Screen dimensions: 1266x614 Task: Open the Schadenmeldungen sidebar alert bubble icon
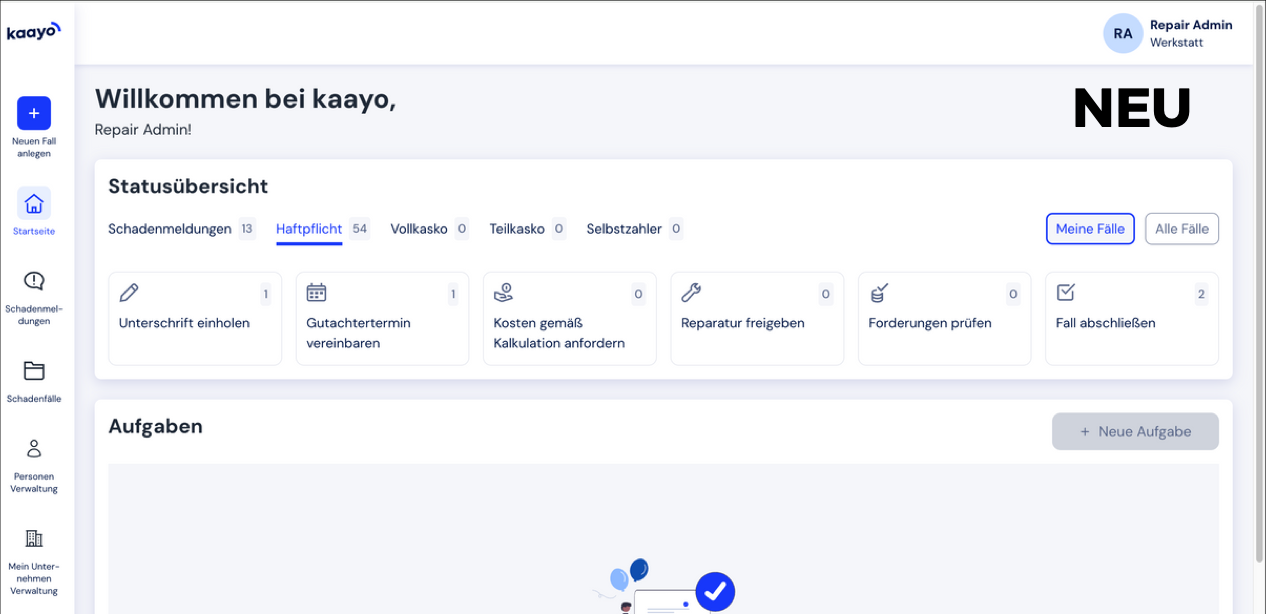tap(34, 281)
